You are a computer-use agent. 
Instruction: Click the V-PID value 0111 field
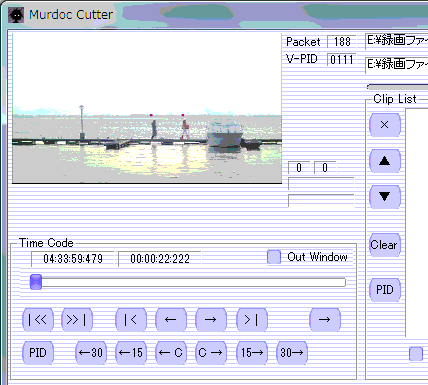pyautogui.click(x=342, y=60)
